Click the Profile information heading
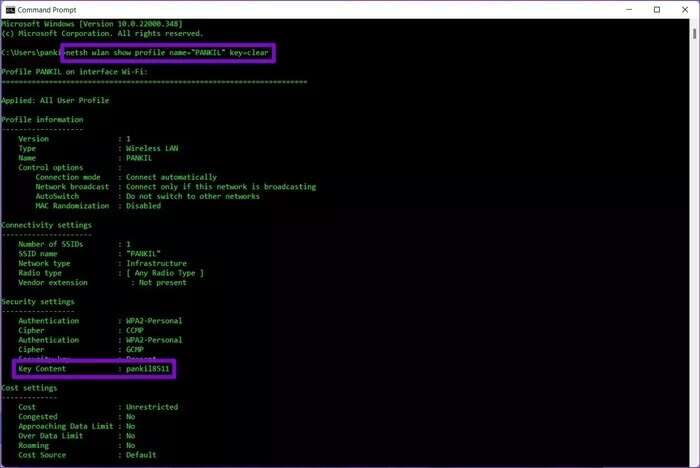700x468 pixels. [42, 120]
